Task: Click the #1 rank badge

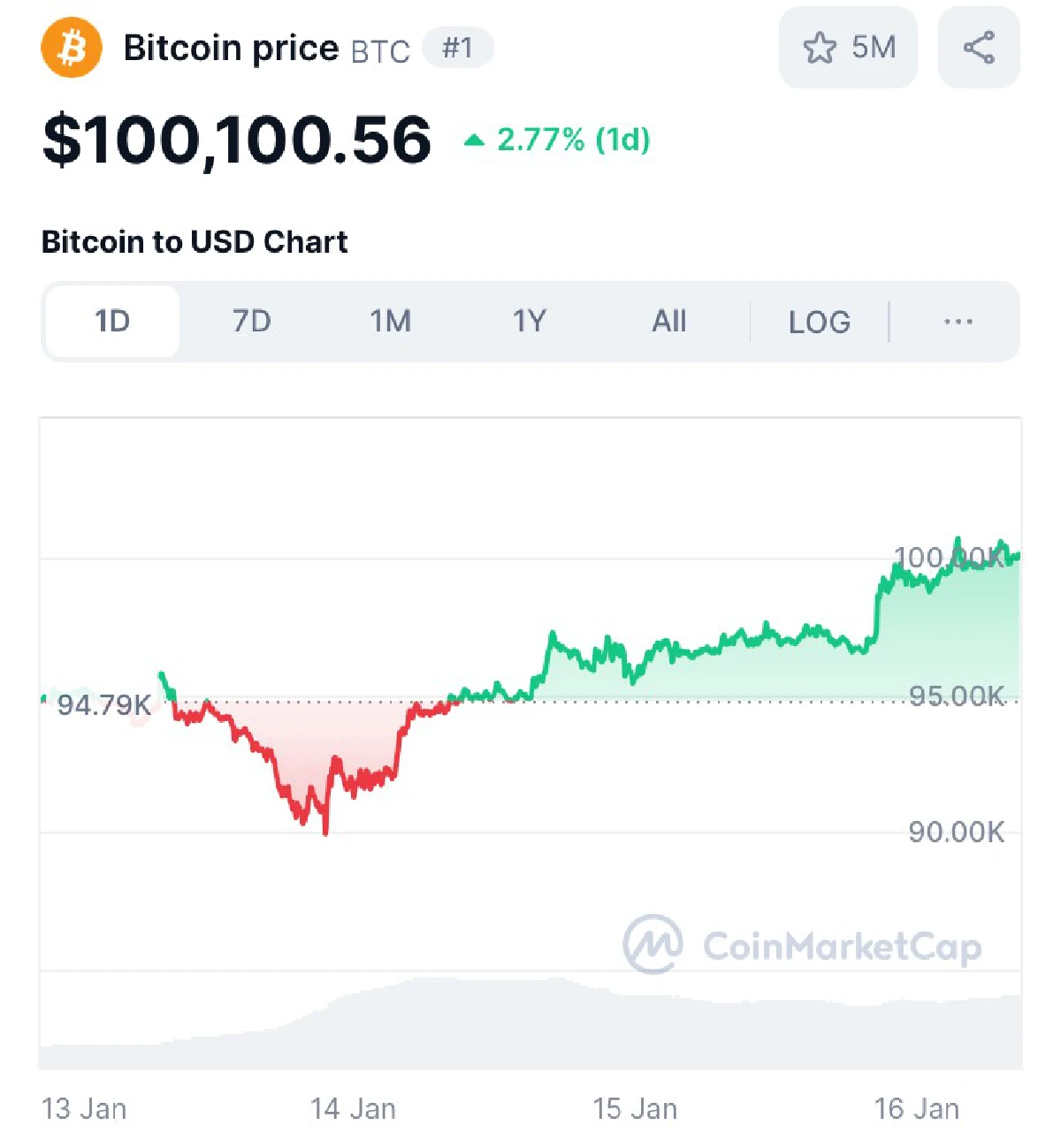Action: (x=457, y=48)
